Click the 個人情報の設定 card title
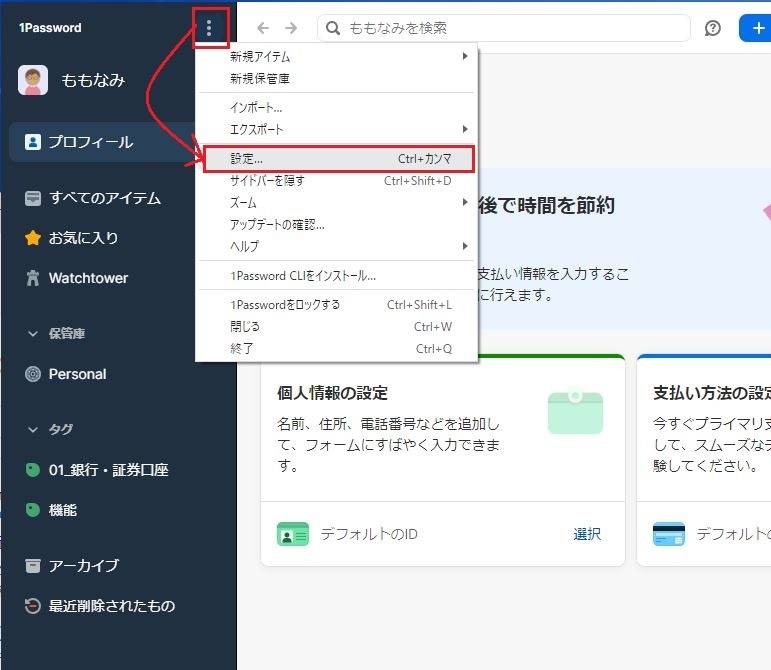The width and height of the screenshot is (771, 670). [332, 393]
